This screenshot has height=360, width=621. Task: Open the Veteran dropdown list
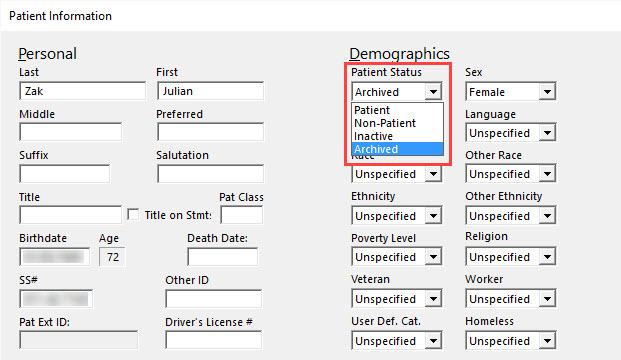point(396,299)
